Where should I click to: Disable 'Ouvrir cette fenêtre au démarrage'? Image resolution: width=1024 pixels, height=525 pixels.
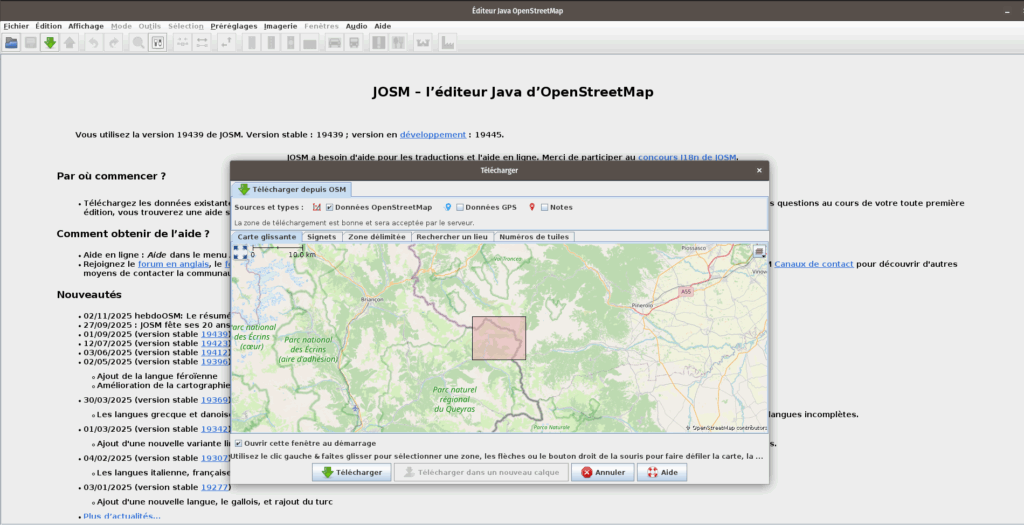point(238,443)
